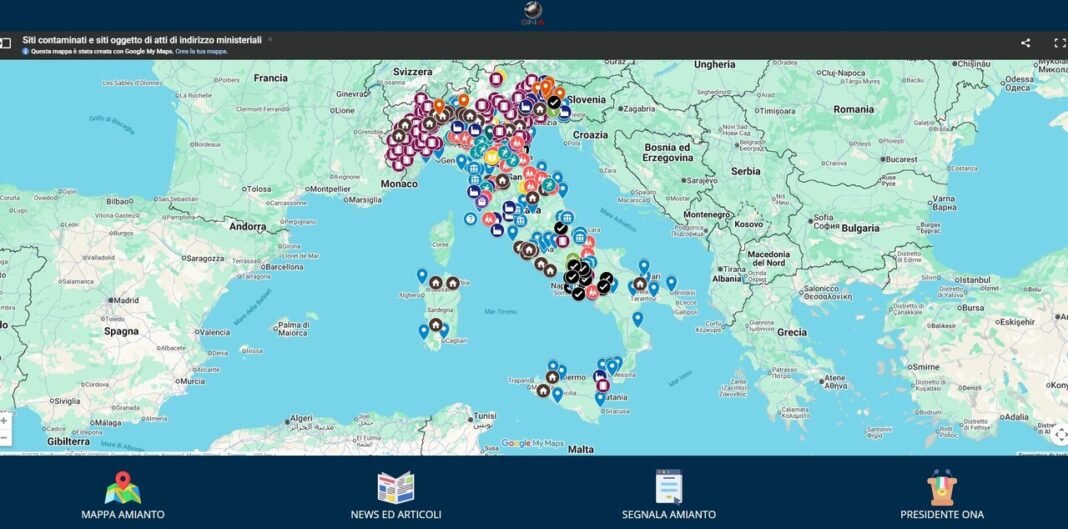1068x529 pixels.
Task: Zoom in on the map
Action: coord(4,421)
